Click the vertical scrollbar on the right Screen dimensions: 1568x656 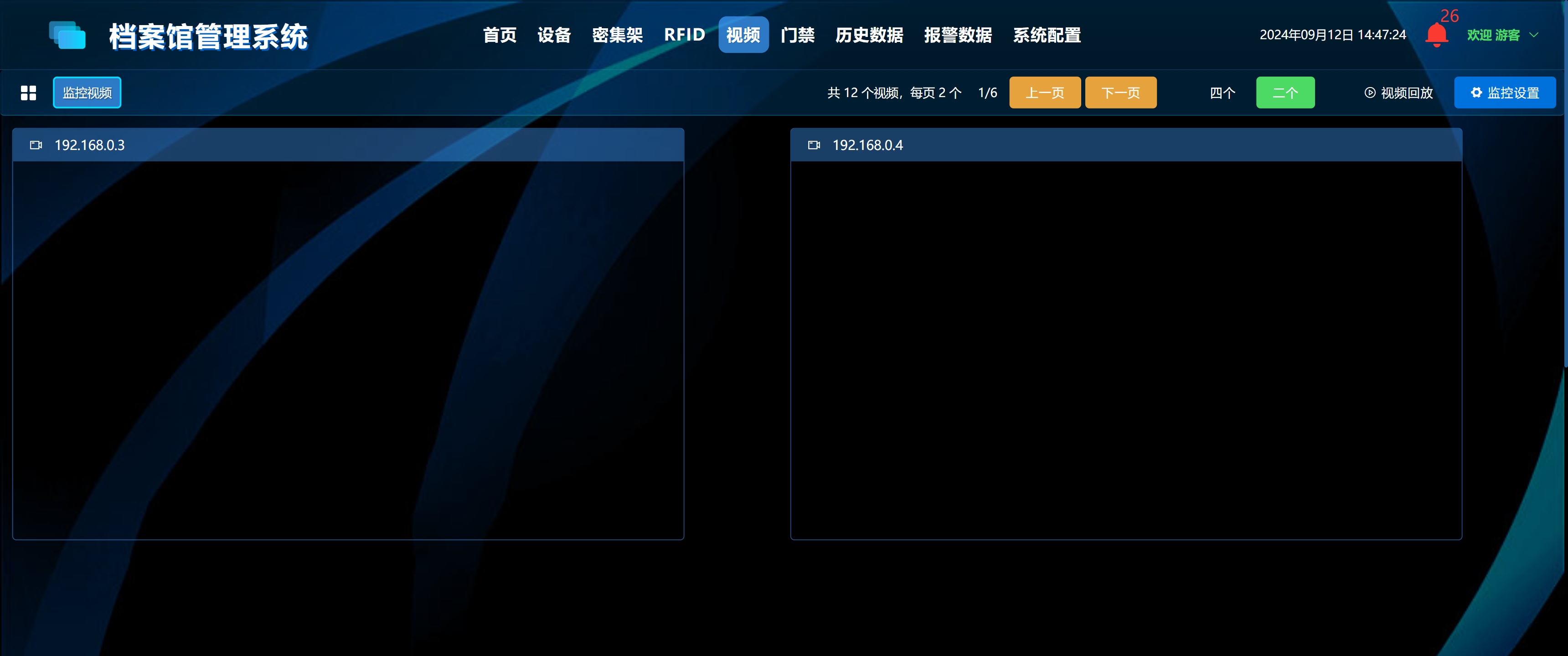point(1565,182)
